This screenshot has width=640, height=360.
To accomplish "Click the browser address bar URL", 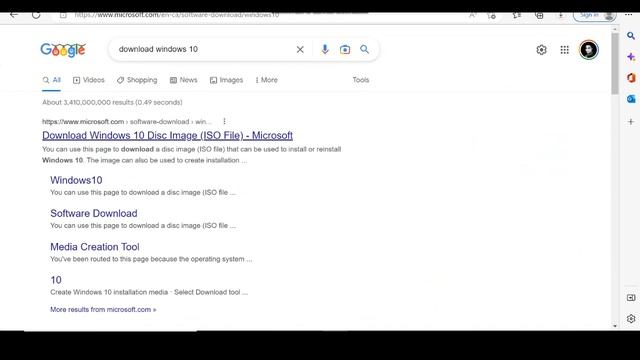I will click(176, 15).
